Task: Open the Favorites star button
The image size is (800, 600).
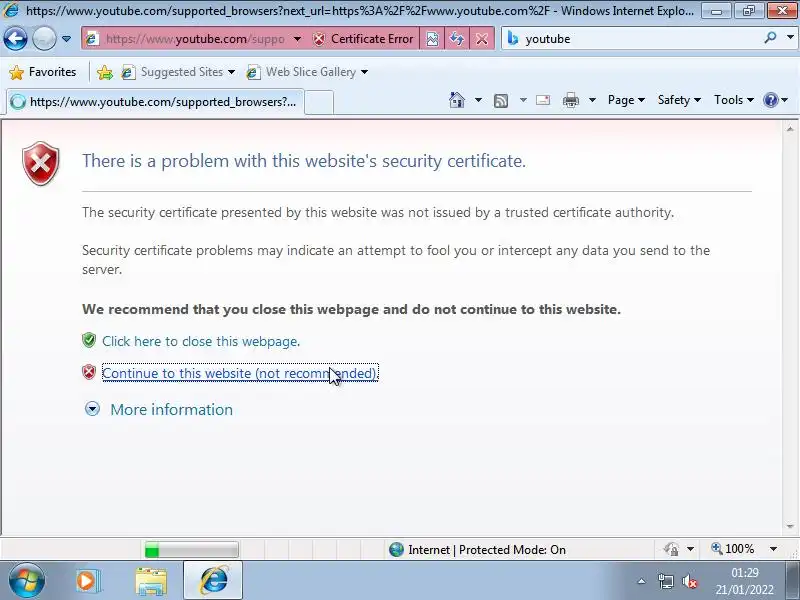Action: 43,72
